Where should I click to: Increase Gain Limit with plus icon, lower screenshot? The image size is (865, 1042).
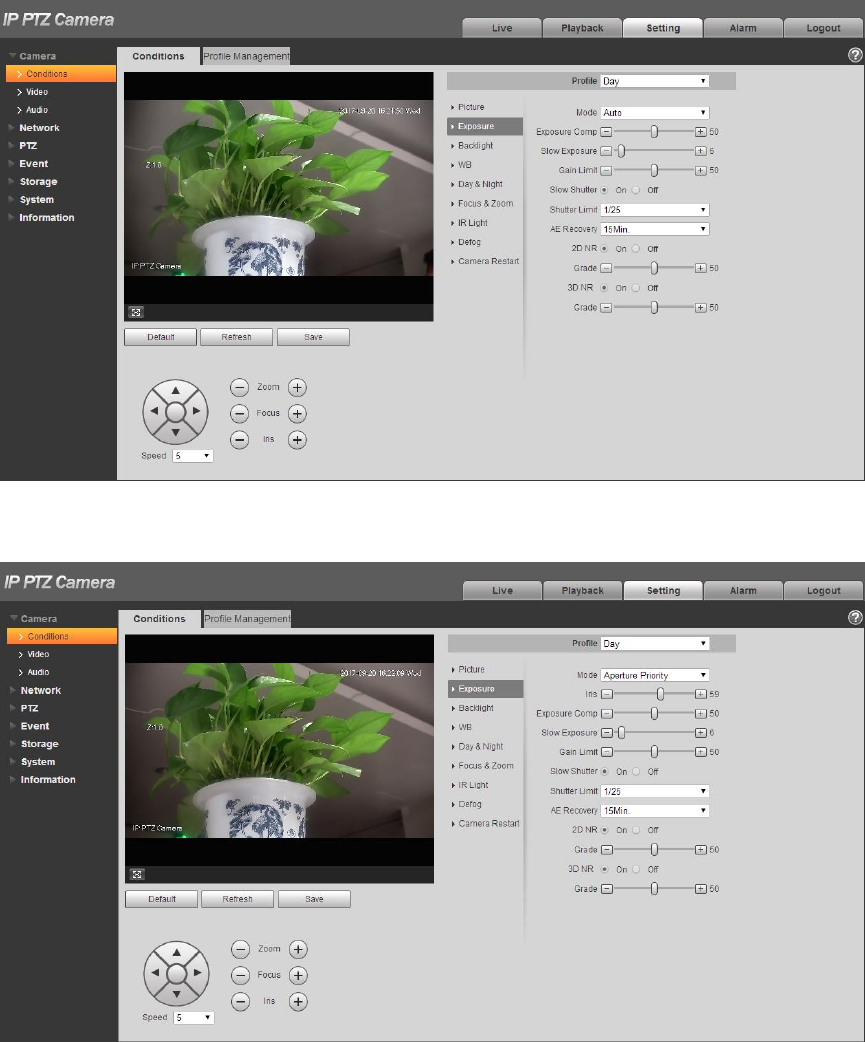tap(700, 752)
